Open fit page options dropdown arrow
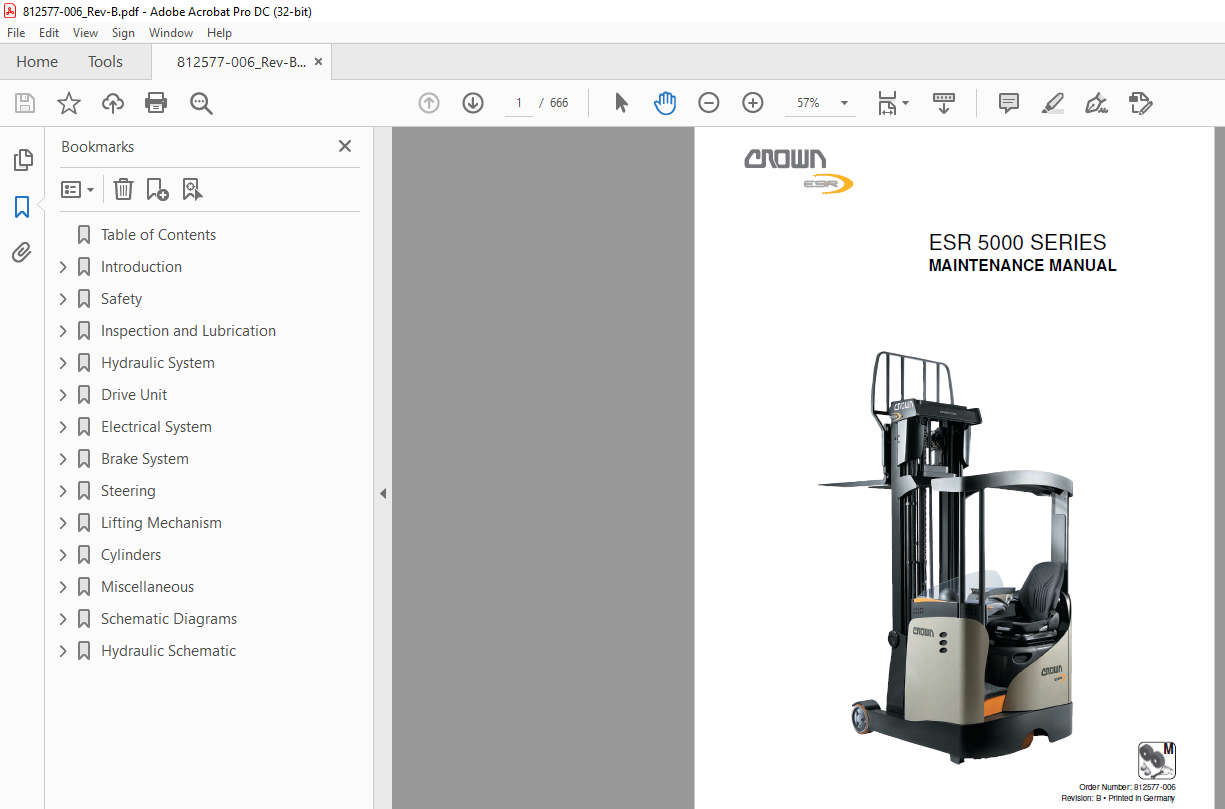This screenshot has width=1225, height=809. pyautogui.click(x=905, y=103)
